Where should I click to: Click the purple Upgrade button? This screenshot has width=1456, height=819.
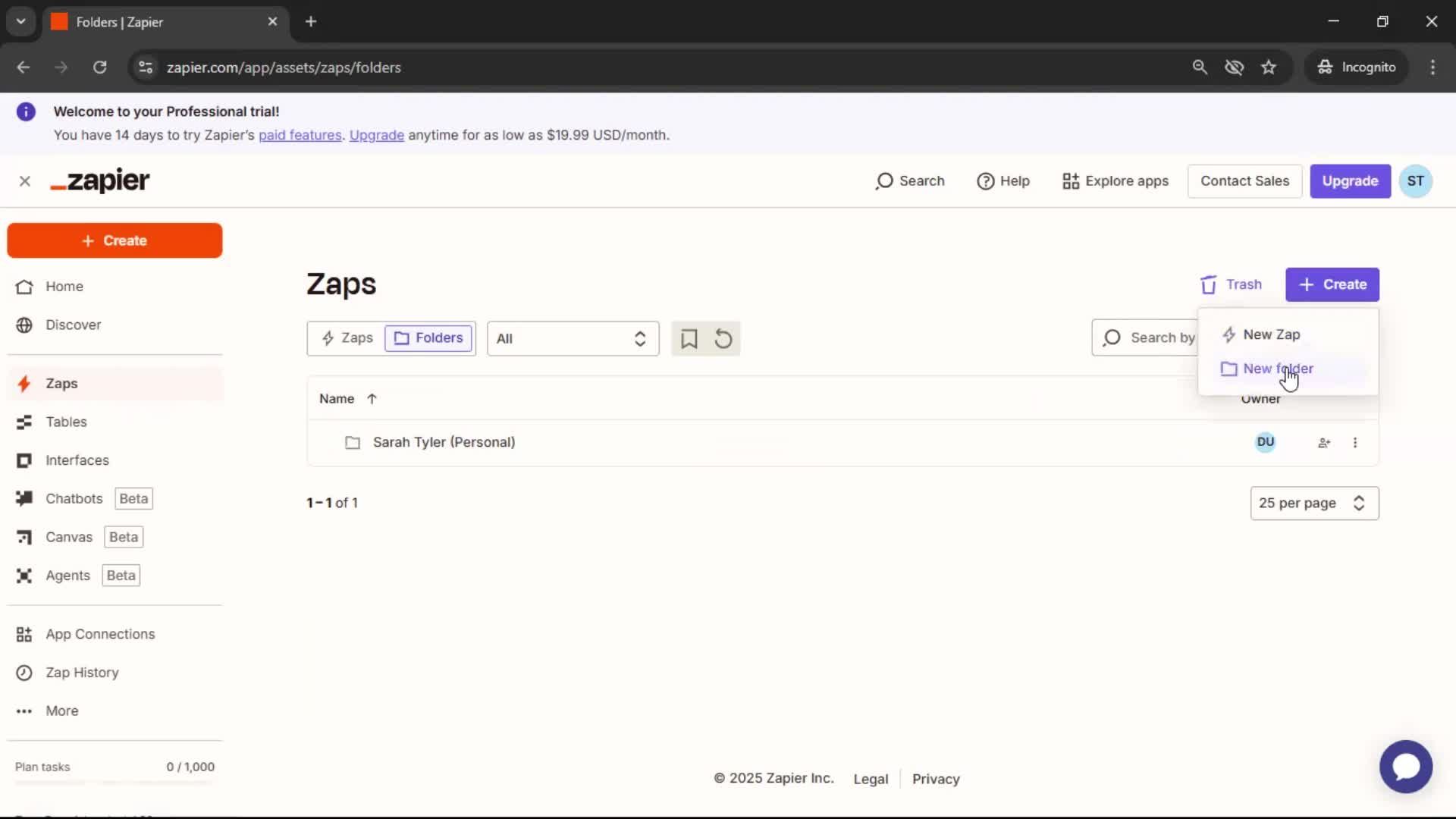1350,181
